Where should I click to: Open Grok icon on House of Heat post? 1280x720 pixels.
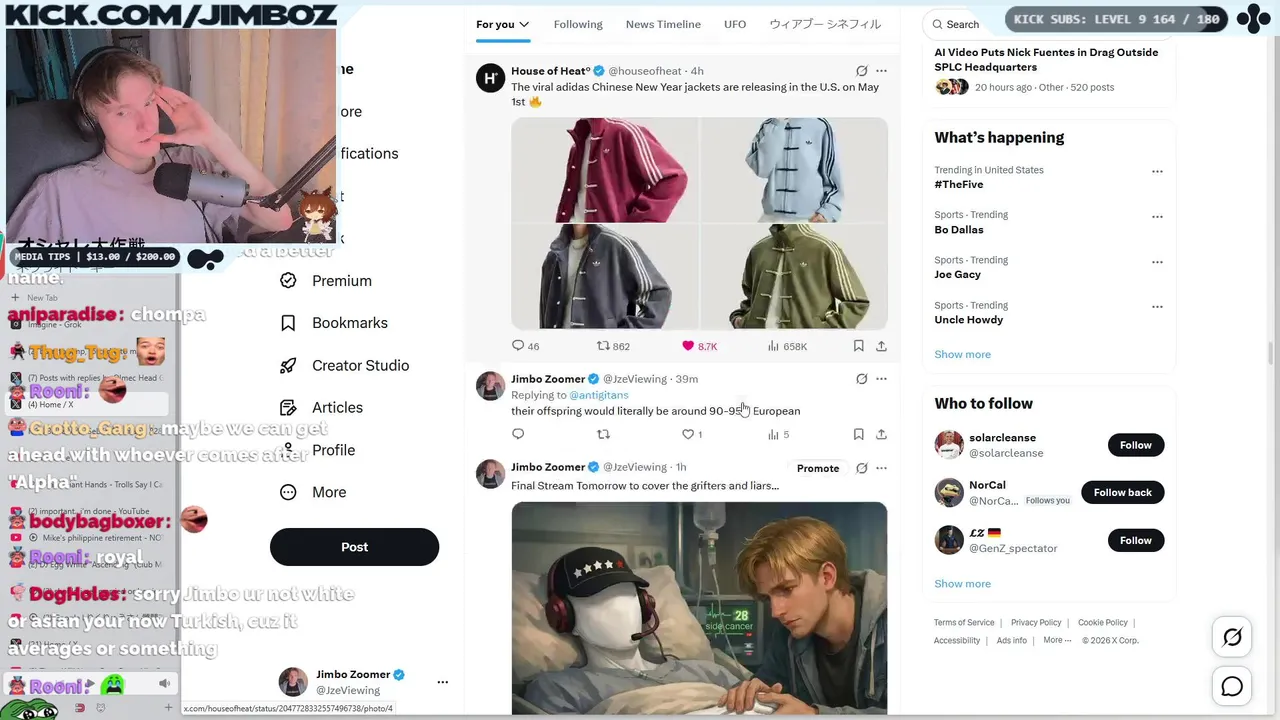[x=861, y=71]
